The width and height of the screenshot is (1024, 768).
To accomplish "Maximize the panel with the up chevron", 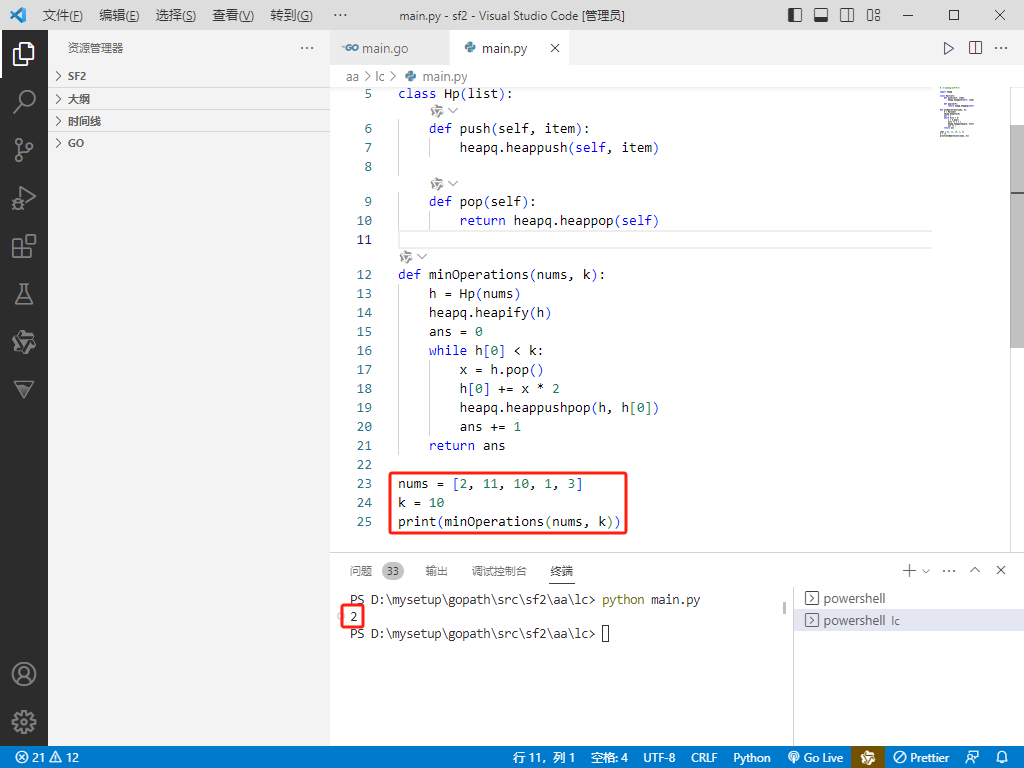I will (975, 570).
